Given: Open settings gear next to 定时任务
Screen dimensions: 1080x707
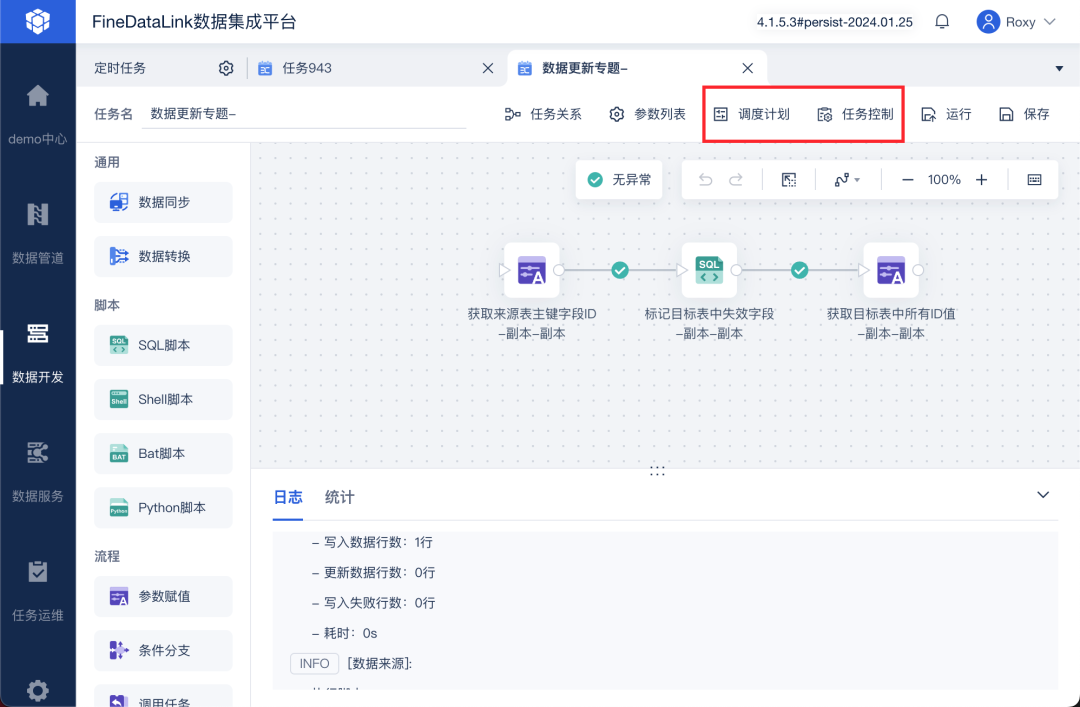Looking at the screenshot, I should tap(226, 68).
